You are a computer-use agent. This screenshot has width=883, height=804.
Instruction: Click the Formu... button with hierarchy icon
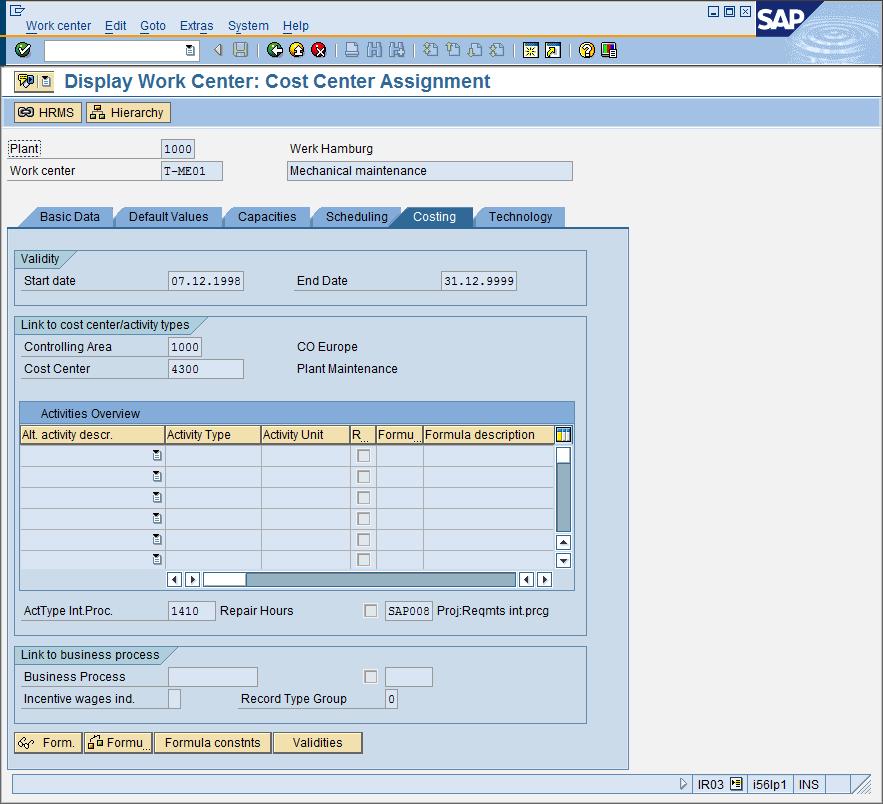[119, 743]
